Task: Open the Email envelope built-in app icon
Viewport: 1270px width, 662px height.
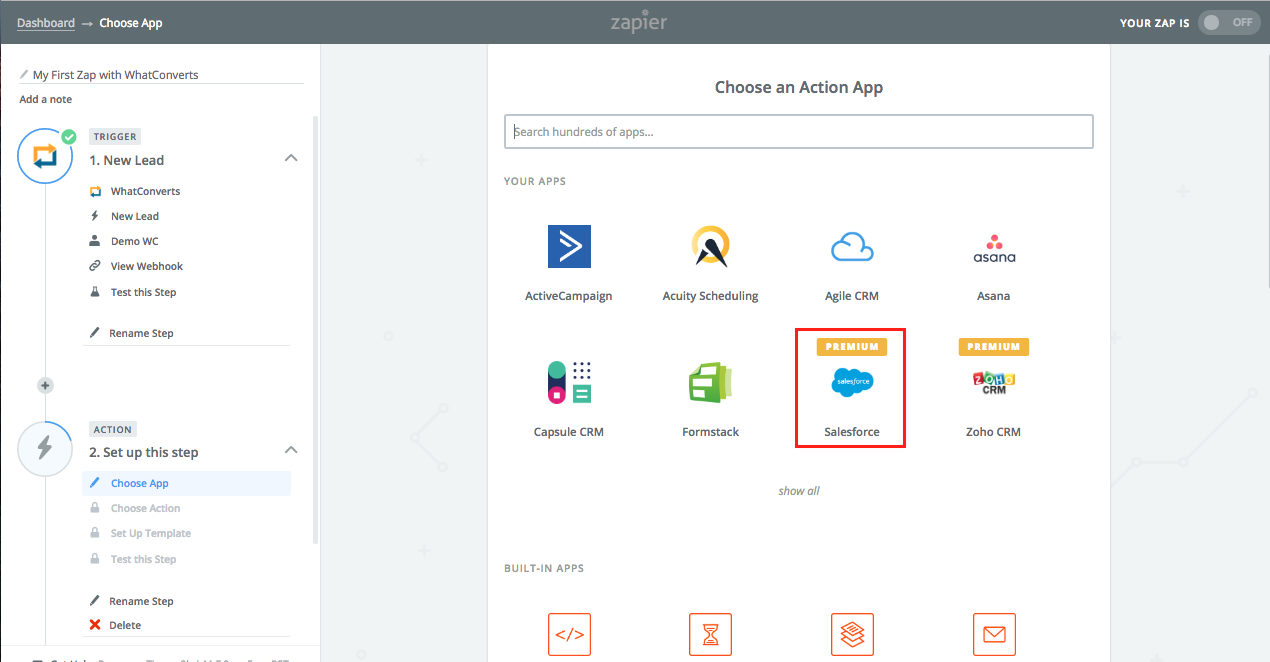Action: pyautogui.click(x=994, y=634)
